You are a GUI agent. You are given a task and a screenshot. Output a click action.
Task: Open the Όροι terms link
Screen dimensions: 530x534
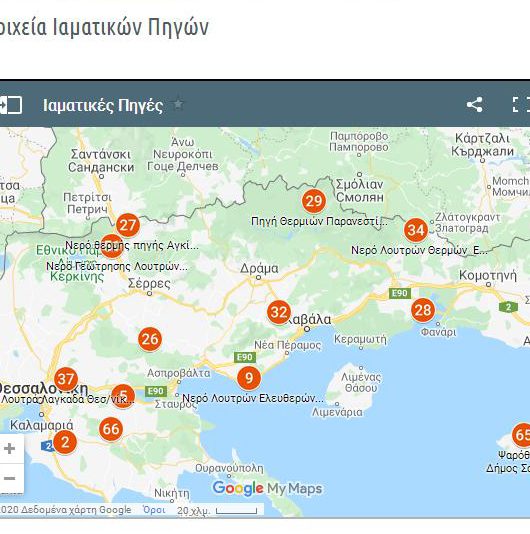[154, 510]
